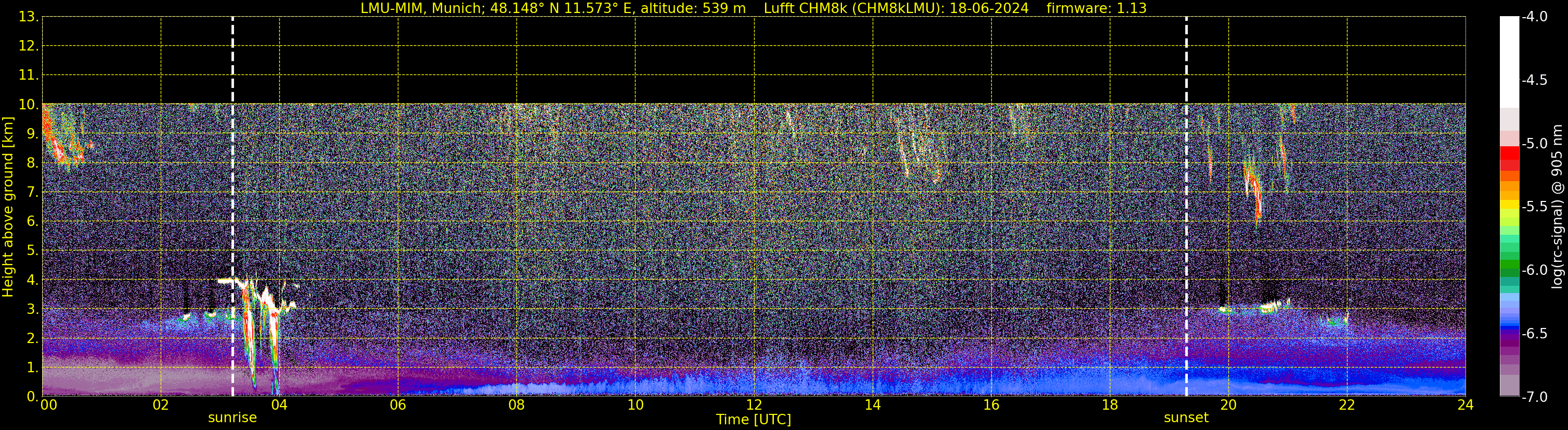Click the colorbar tick label '-5.0'
This screenshot has width=1568, height=430.
tap(1535, 144)
